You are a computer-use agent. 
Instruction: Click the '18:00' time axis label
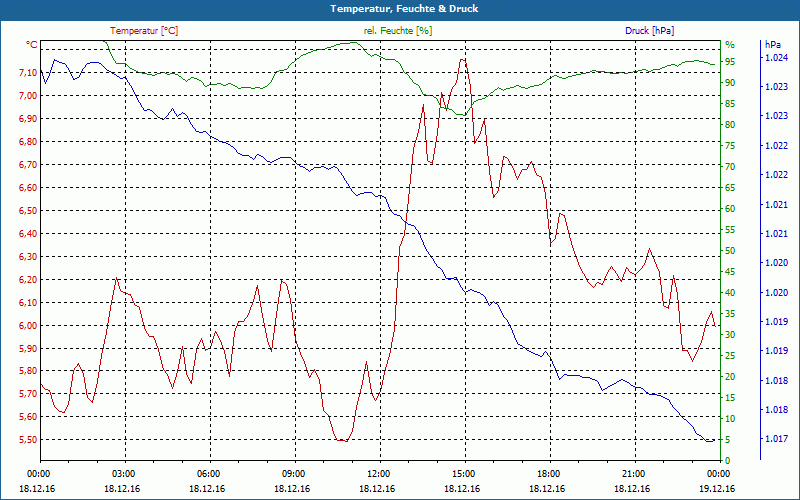point(547,473)
